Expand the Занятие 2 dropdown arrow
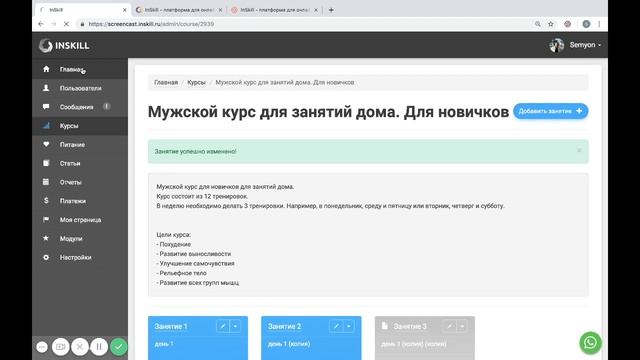This screenshot has height=360, width=640. pos(349,326)
